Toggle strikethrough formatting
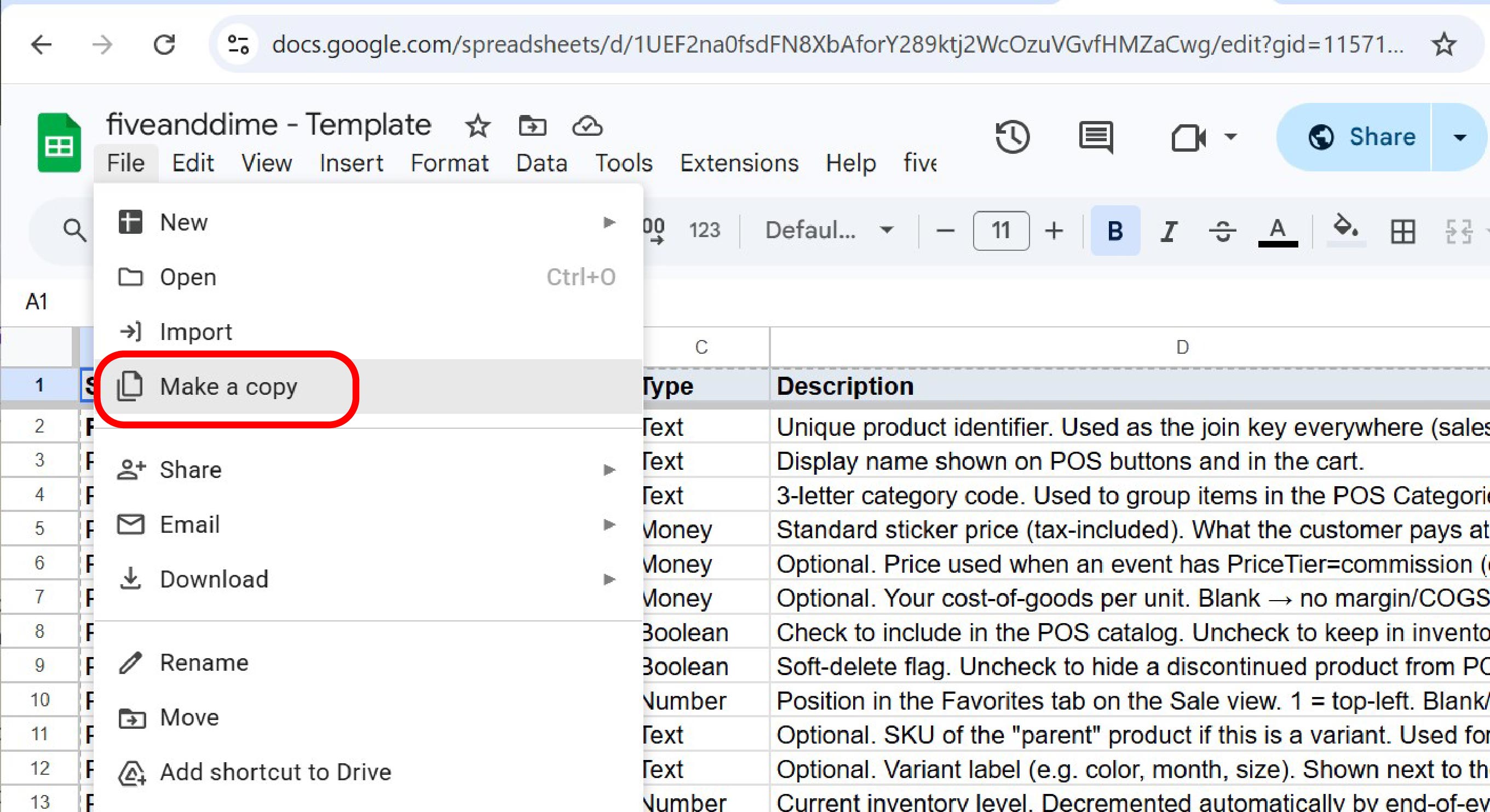This screenshot has width=1490, height=812. [1222, 232]
